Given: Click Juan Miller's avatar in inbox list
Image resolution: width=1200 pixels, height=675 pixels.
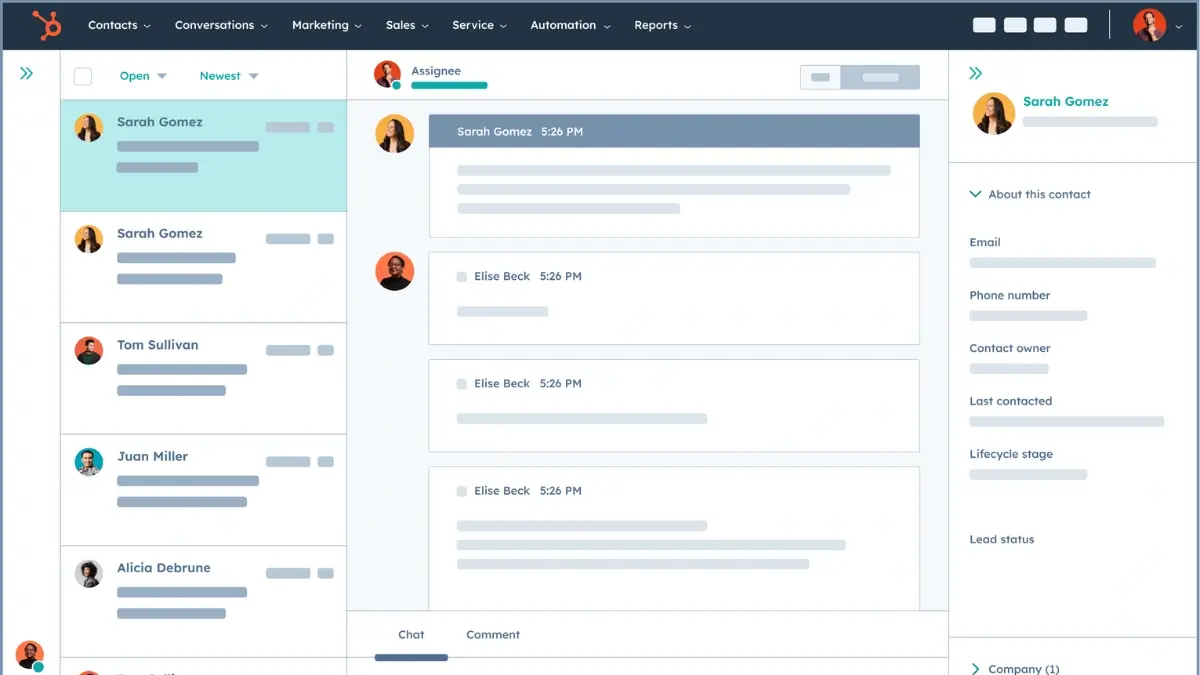Looking at the screenshot, I should (89, 461).
